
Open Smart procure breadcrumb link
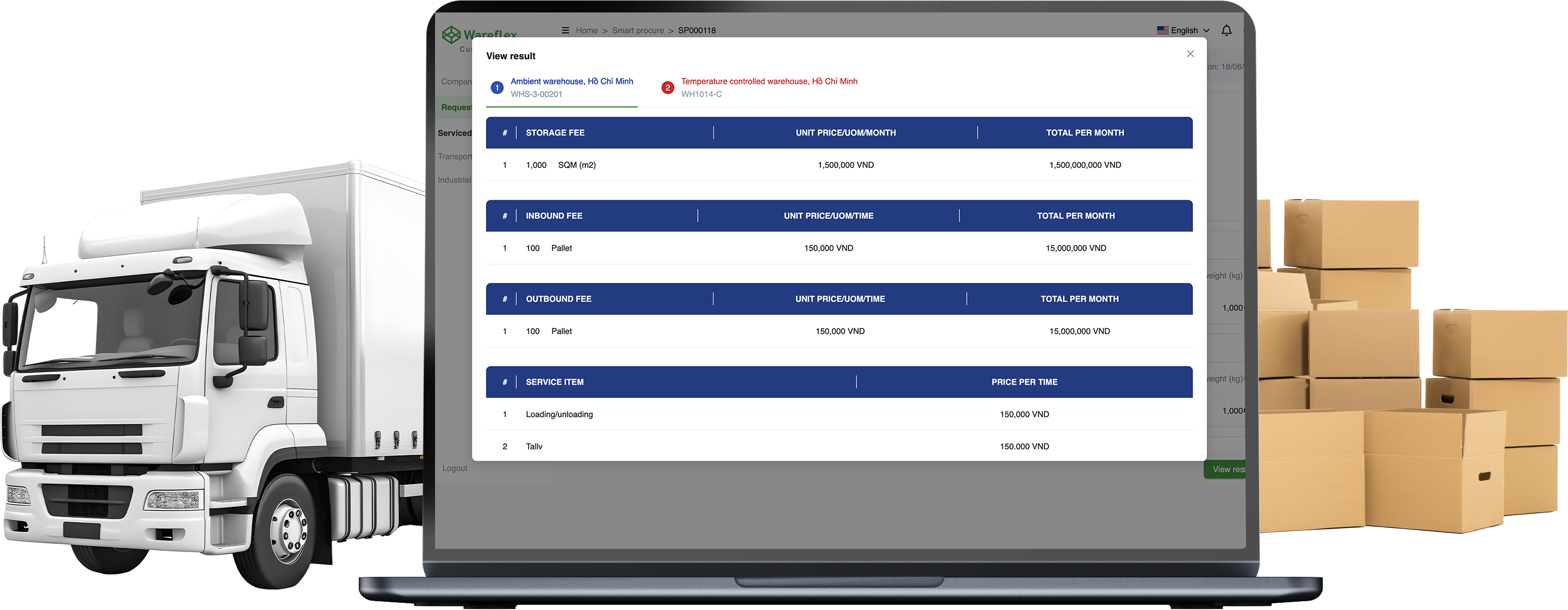click(637, 31)
